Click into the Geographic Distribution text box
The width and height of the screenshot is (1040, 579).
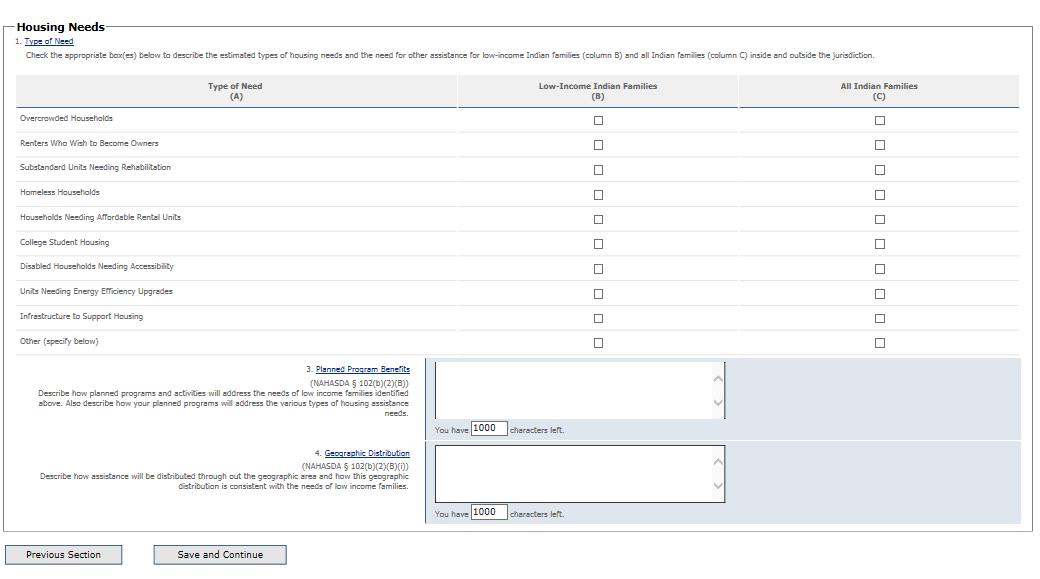pos(573,473)
